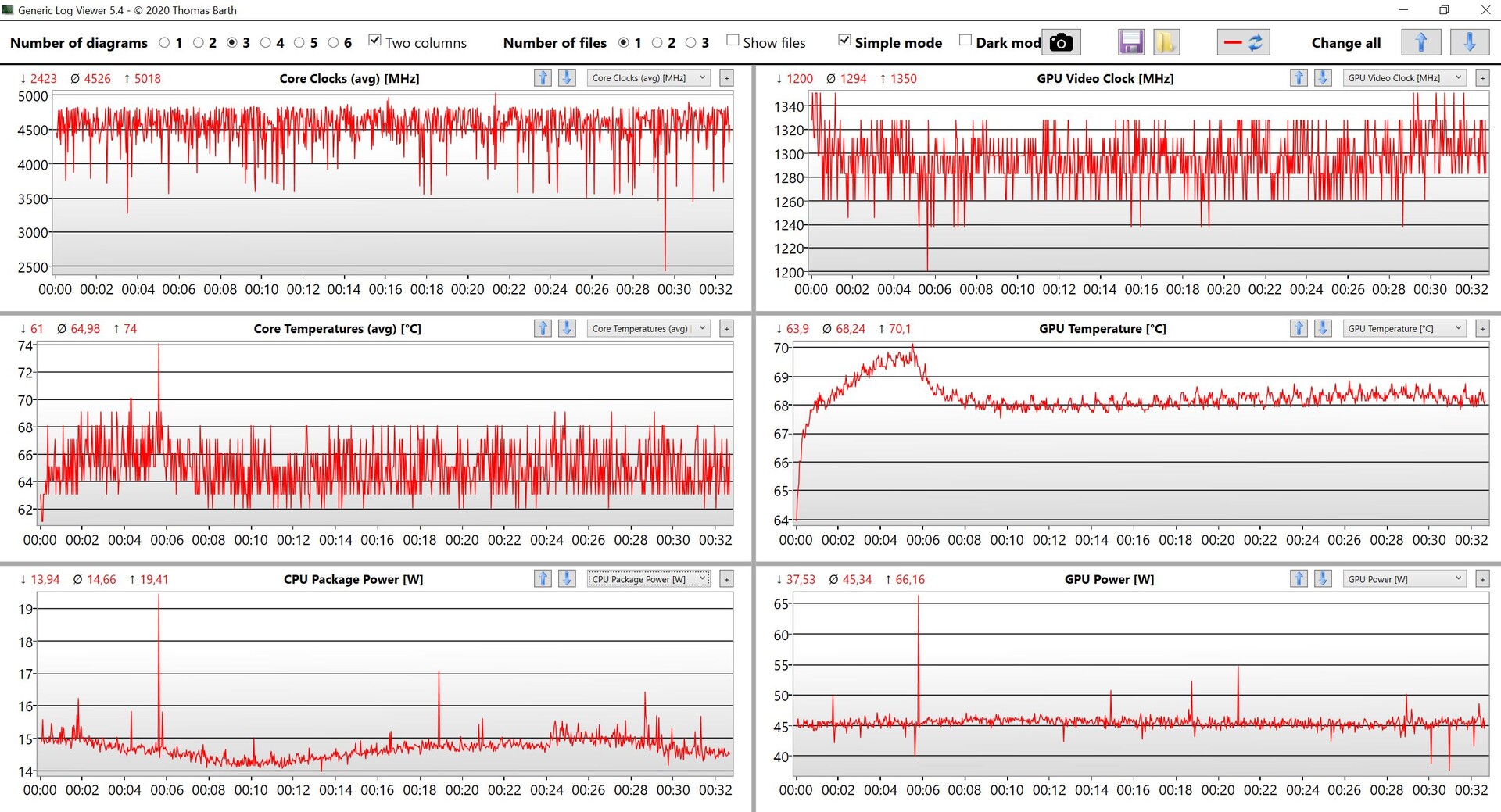This screenshot has width=1501, height=812.
Task: Click the floppy disk save icon
Action: [x=1130, y=42]
